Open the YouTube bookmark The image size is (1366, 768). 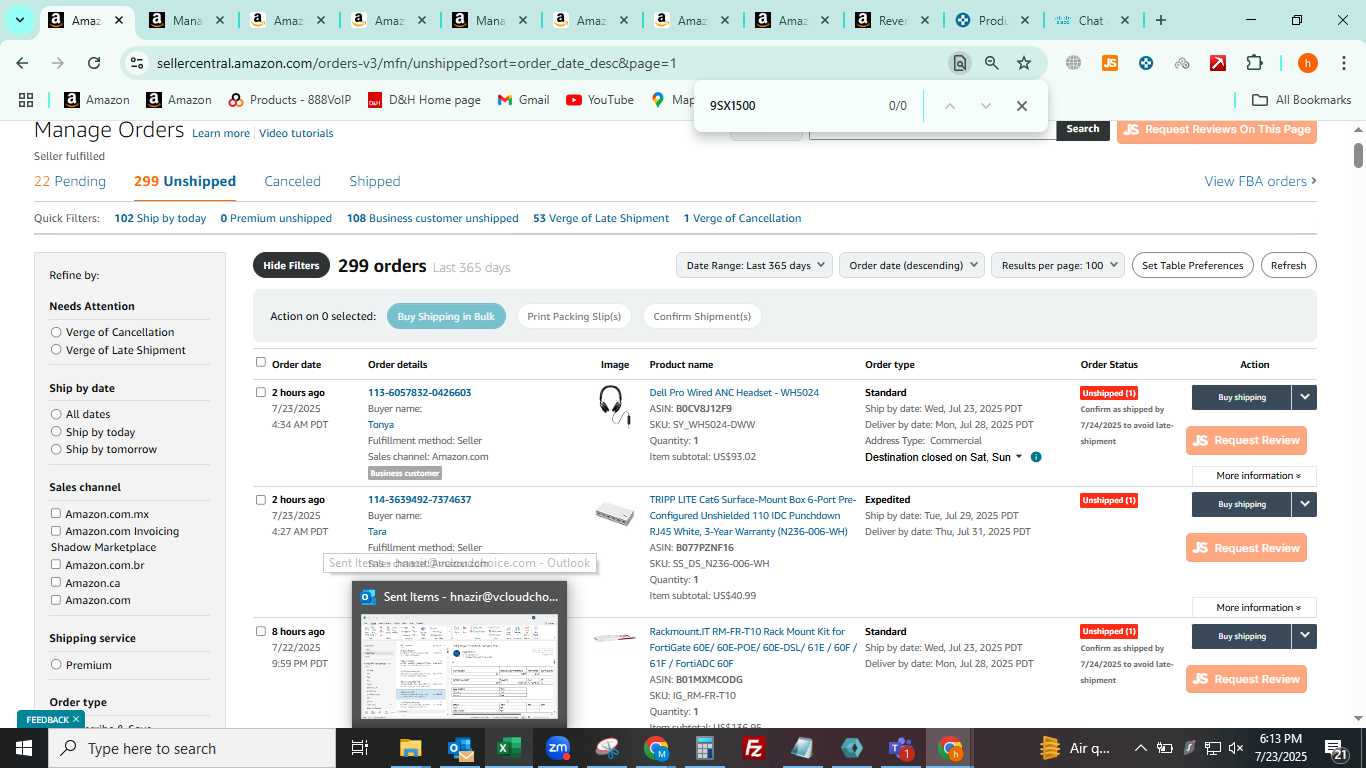coord(600,99)
